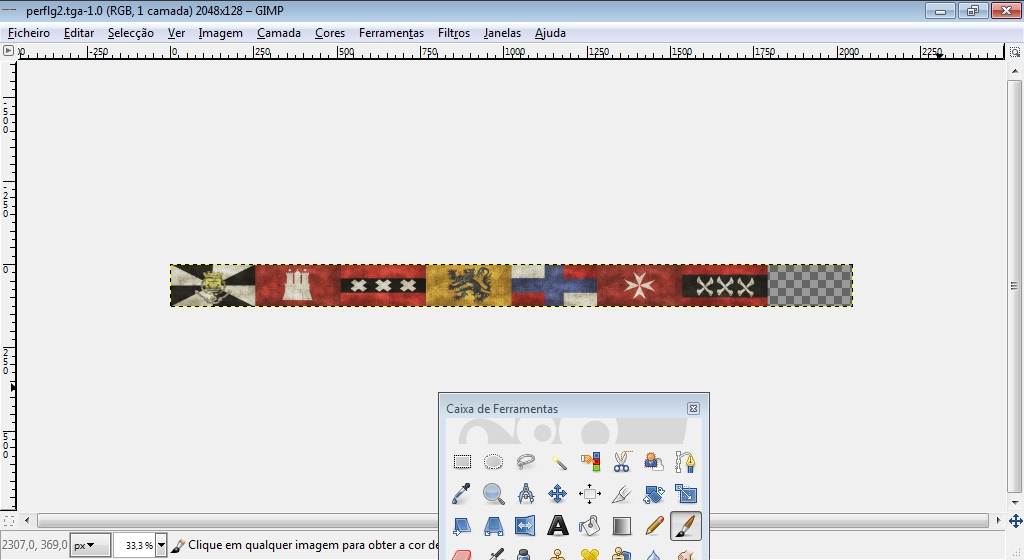1024x560 pixels.
Task: Select the Perspective tool
Action: pos(494,526)
